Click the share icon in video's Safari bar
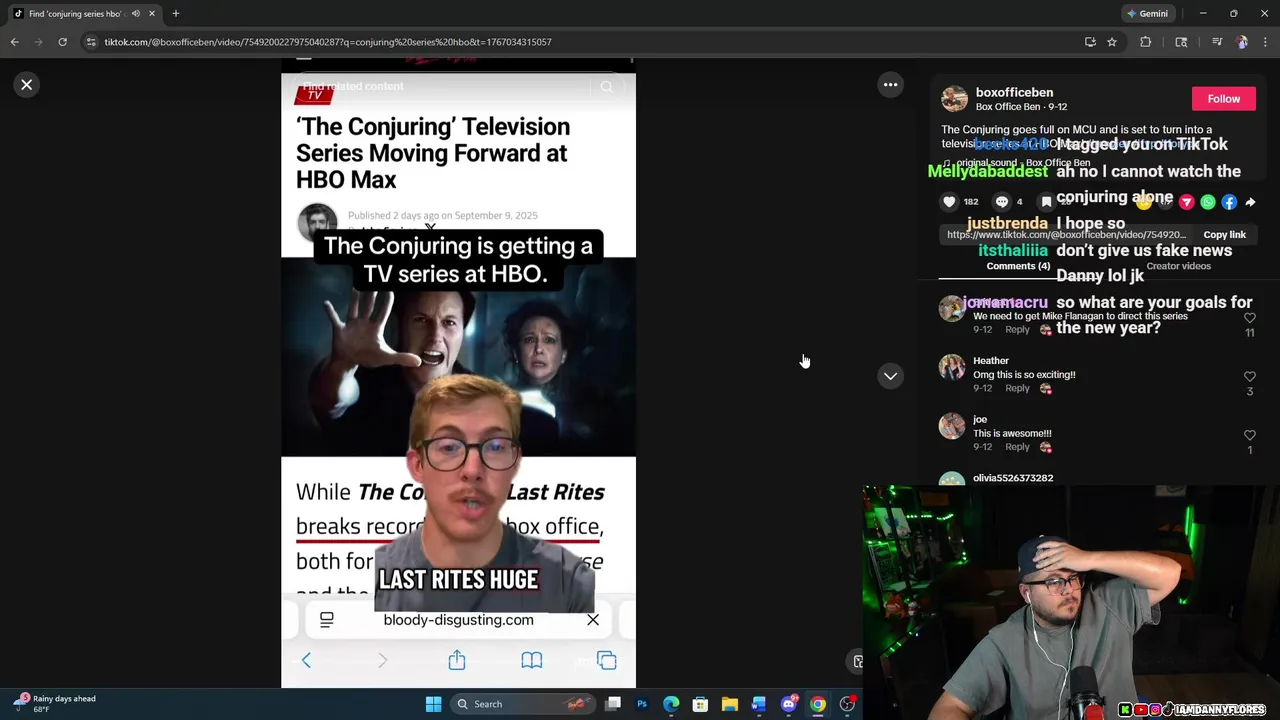 click(457, 660)
